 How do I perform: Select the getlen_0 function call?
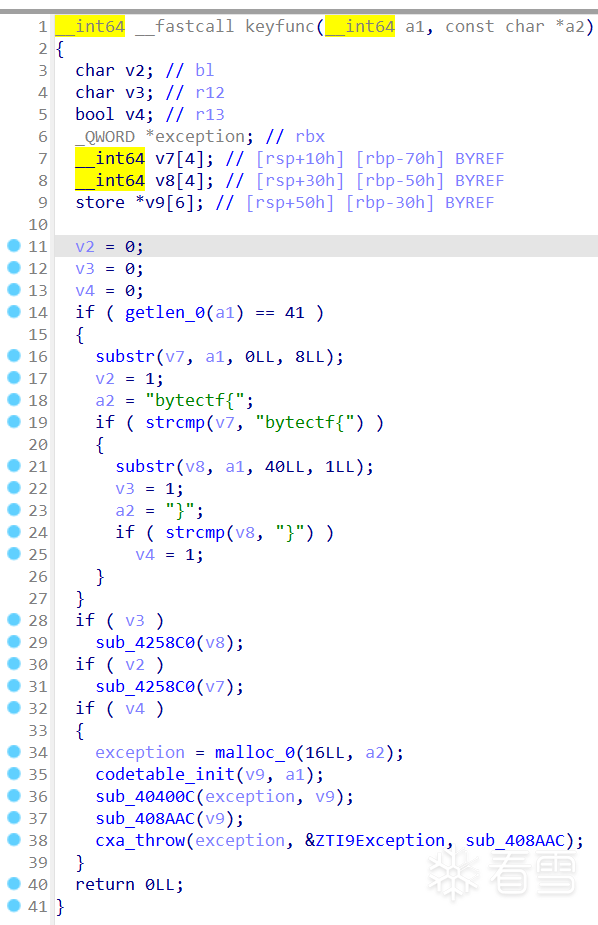165,313
